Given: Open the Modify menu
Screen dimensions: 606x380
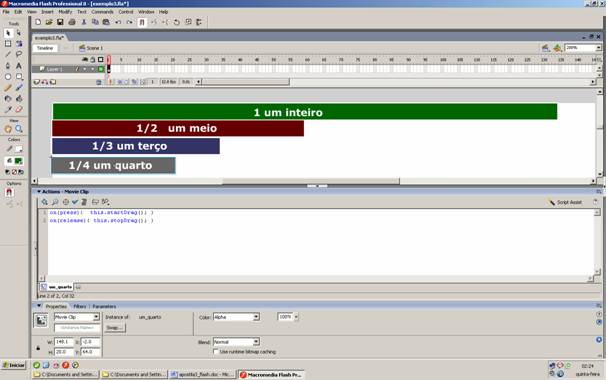Looking at the screenshot, I should [65, 12].
